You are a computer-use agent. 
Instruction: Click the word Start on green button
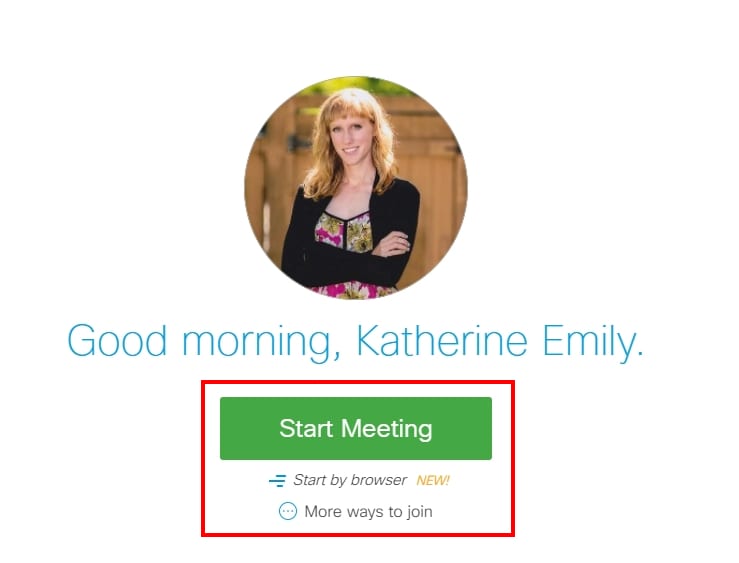point(306,428)
